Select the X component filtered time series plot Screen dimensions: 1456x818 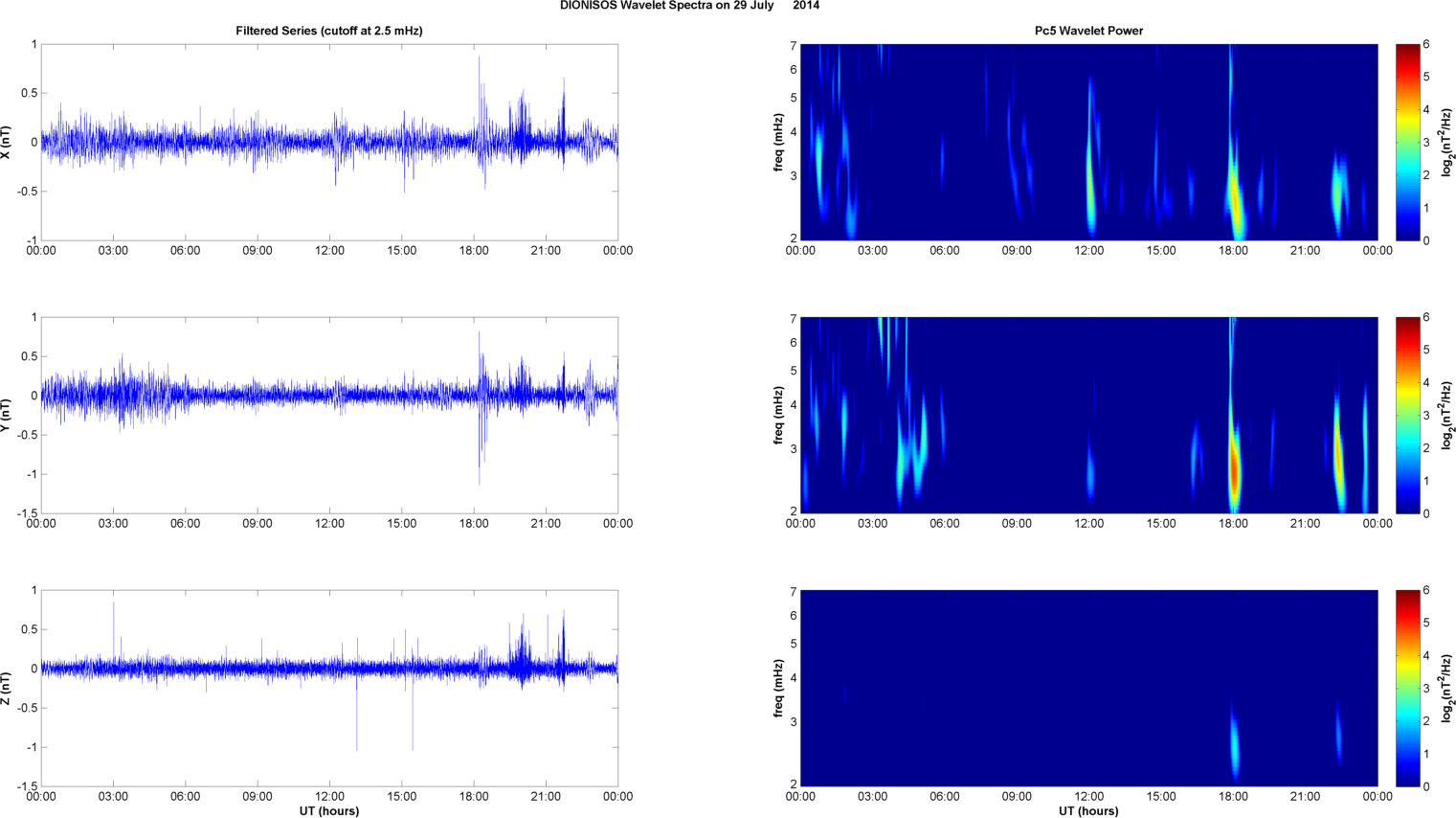click(x=329, y=142)
